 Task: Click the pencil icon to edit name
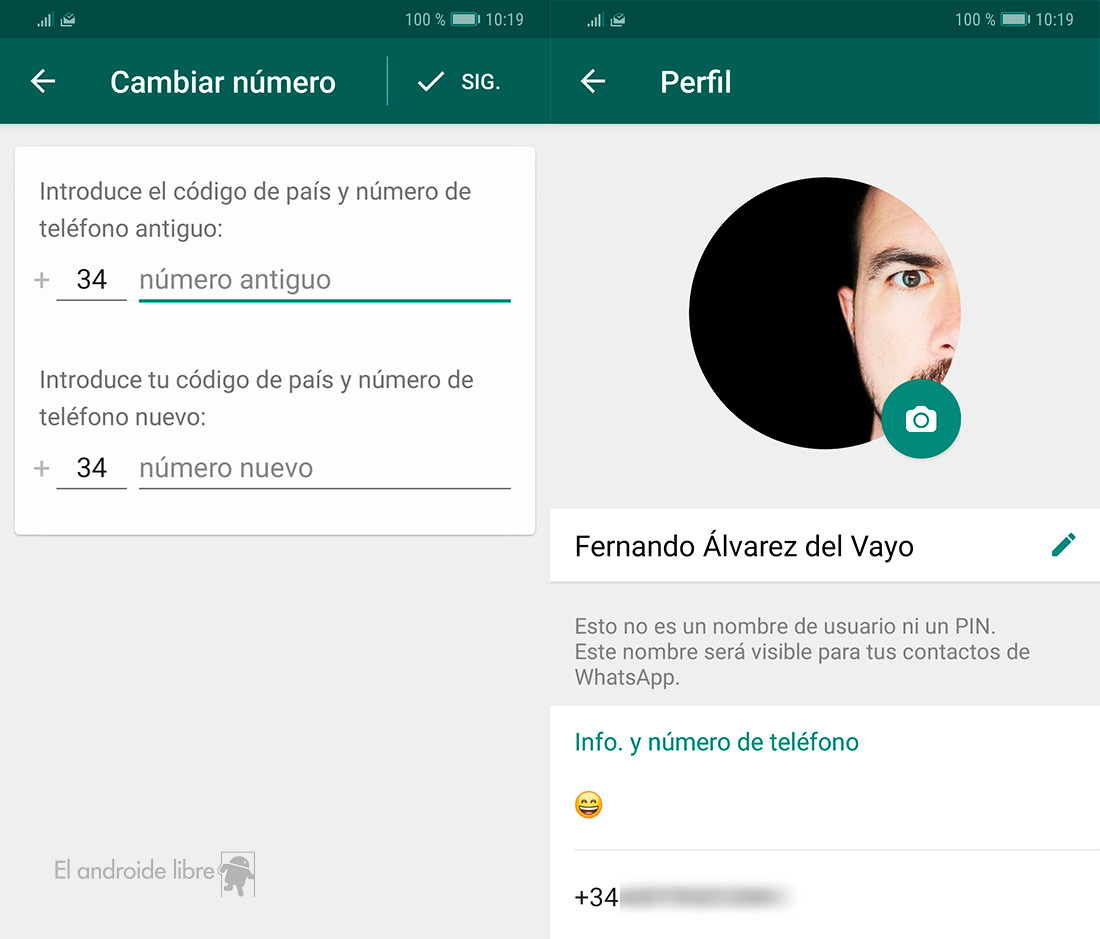pos(1063,545)
